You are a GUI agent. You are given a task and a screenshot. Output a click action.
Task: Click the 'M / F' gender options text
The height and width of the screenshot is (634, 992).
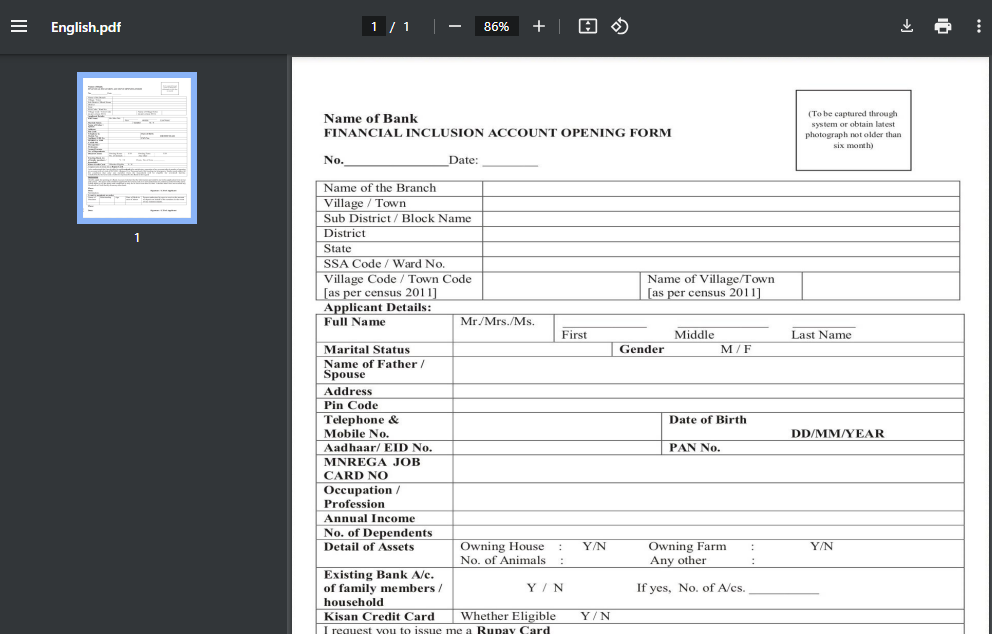736,349
